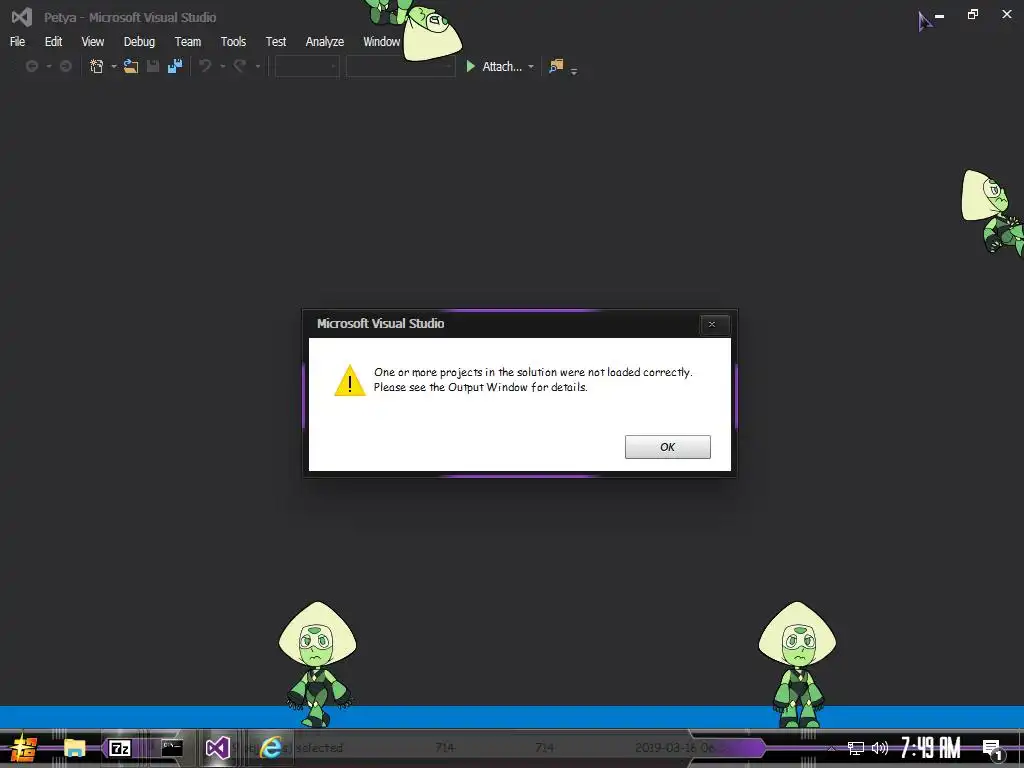Click the Undo toolbar icon

click(205, 66)
